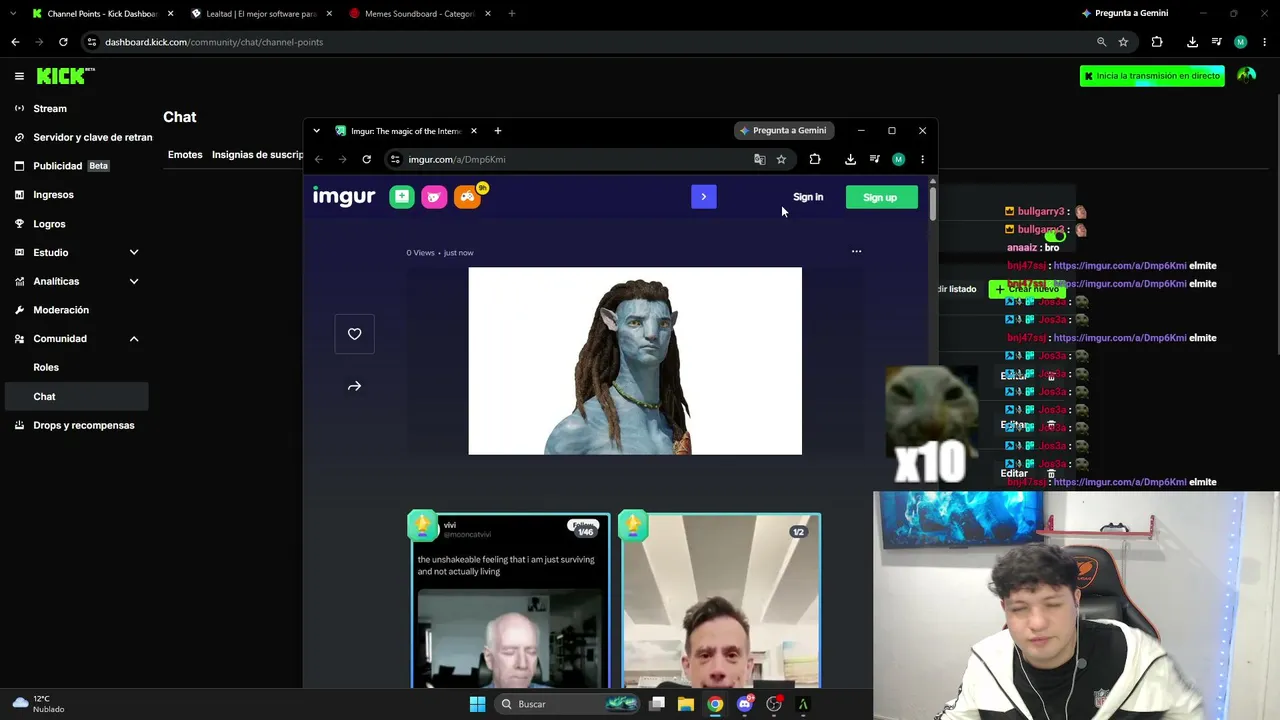Collapse the Comunidad section chevron
This screenshot has width=1280, height=720.
[x=134, y=339]
